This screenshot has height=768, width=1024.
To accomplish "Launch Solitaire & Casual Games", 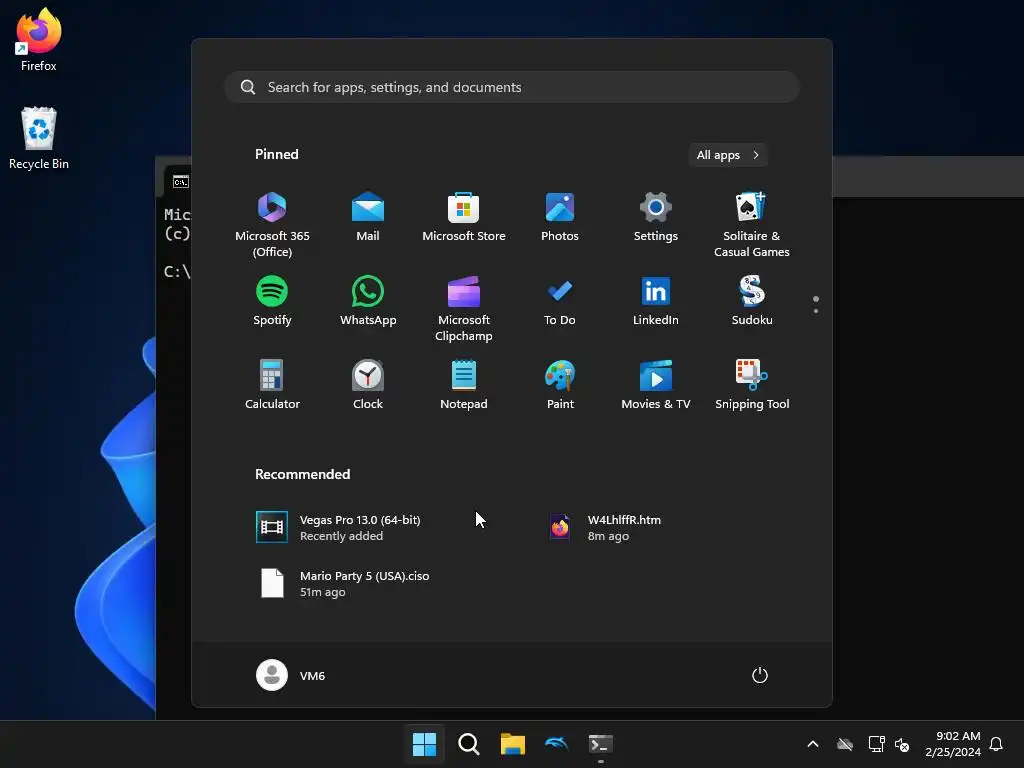I will [x=752, y=225].
